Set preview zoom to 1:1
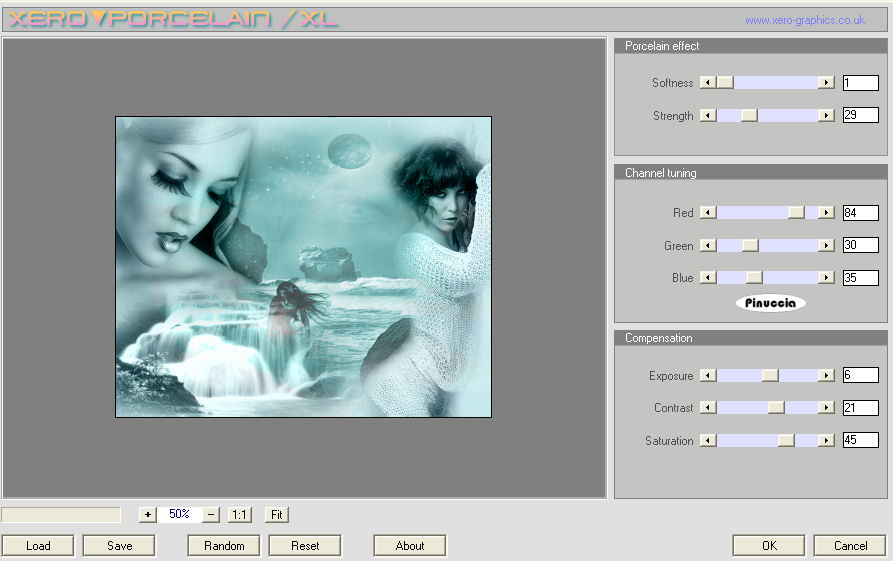 [x=239, y=515]
